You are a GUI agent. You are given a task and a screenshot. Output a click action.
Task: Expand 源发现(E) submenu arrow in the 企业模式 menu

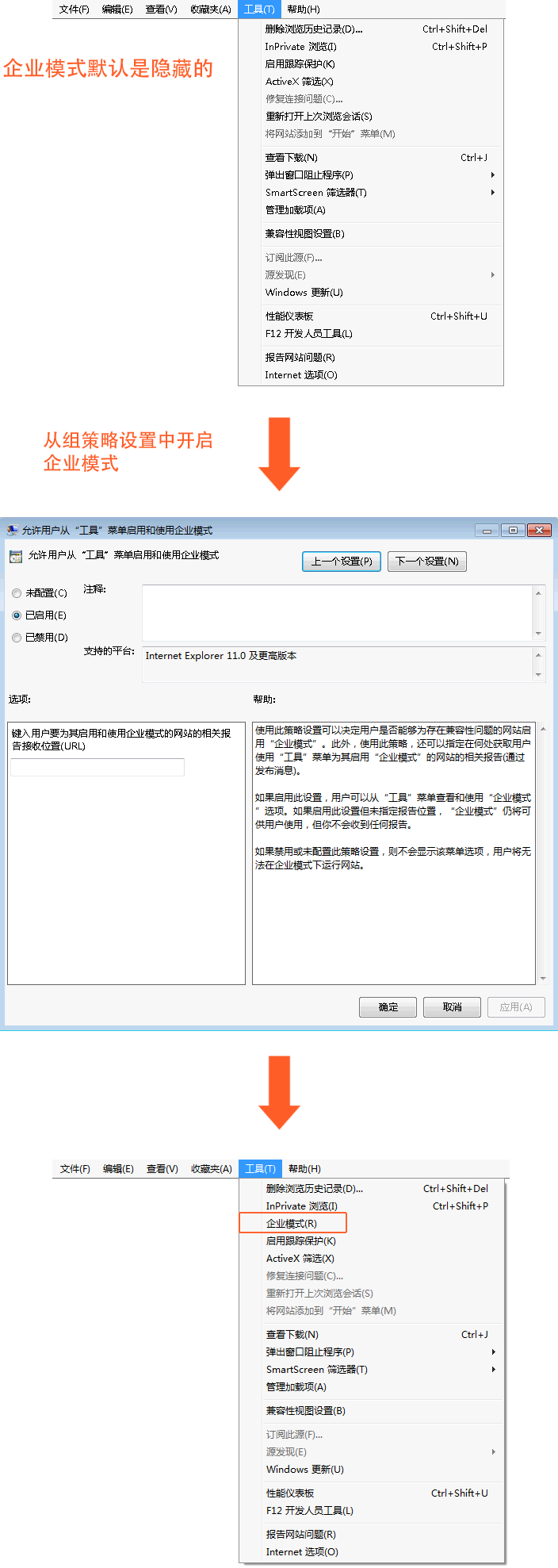(x=493, y=1451)
